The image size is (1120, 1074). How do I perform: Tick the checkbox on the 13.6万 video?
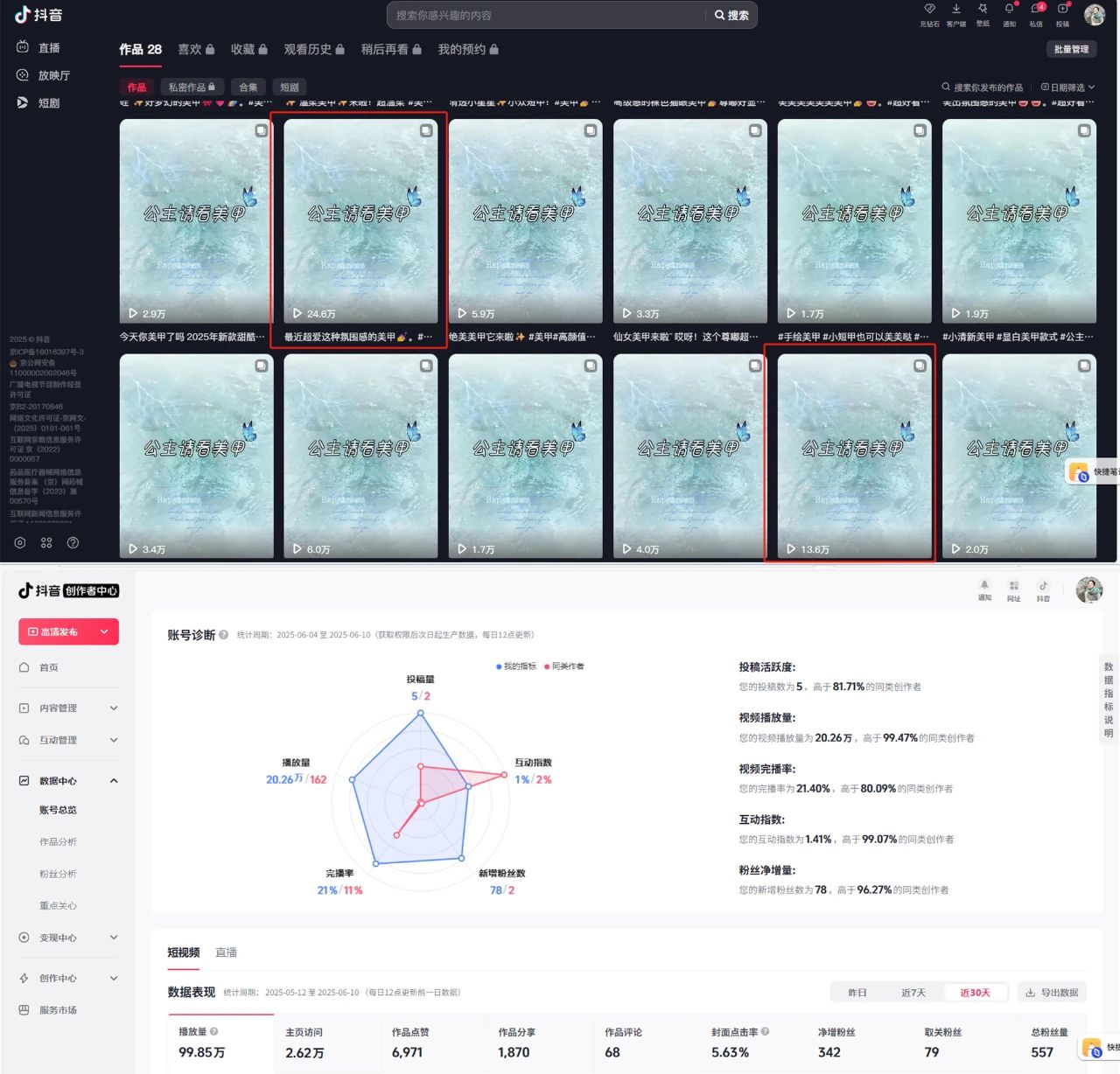coord(920,366)
